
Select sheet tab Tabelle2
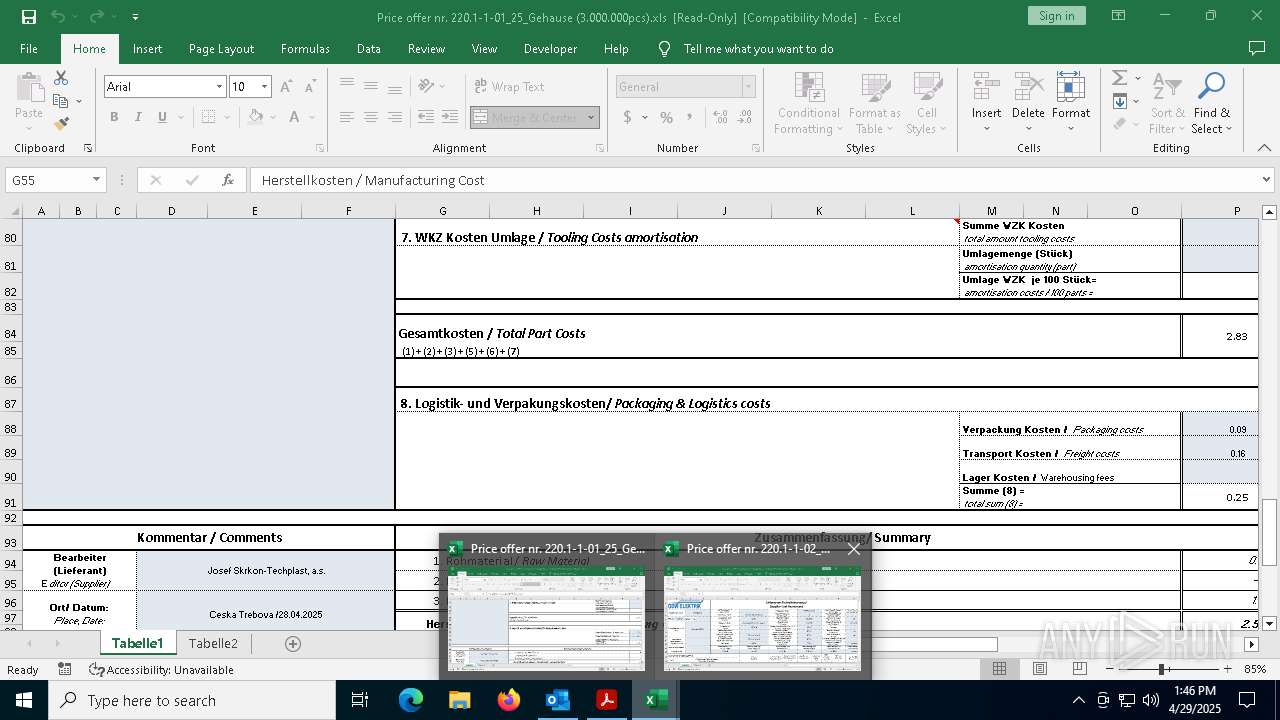pos(213,643)
